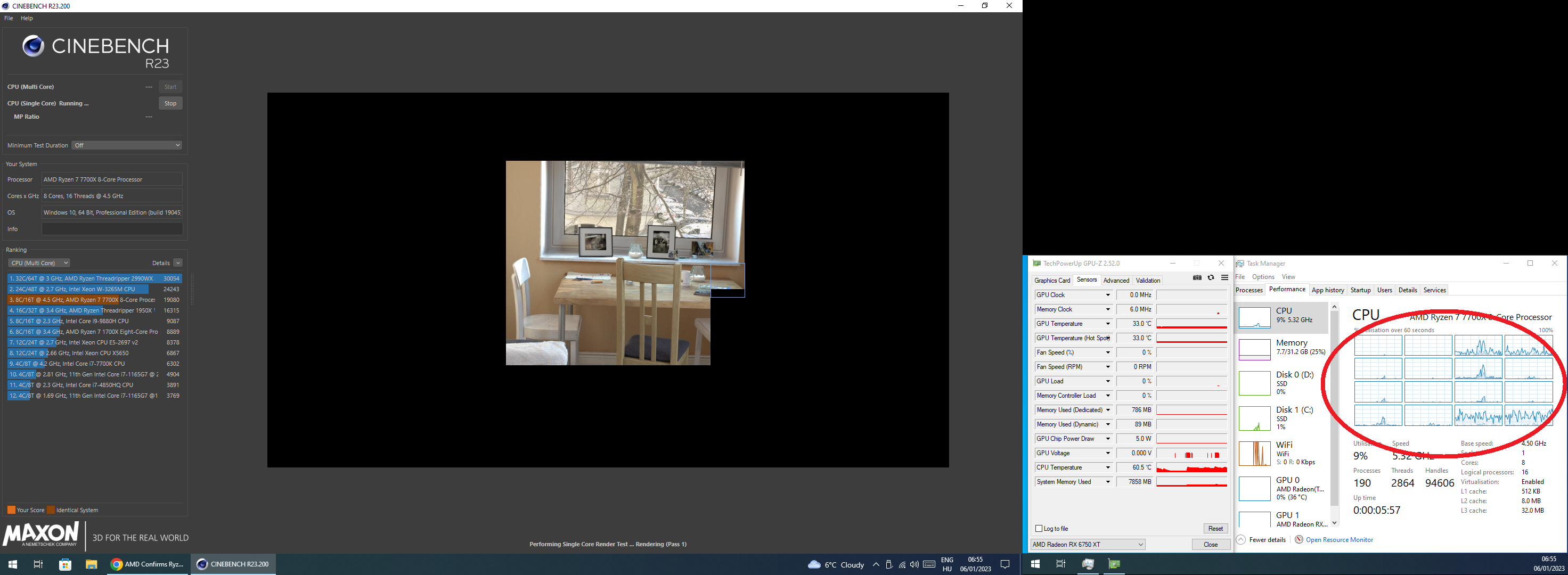
Task: Click Fewer details chevron icon
Action: (x=1241, y=540)
